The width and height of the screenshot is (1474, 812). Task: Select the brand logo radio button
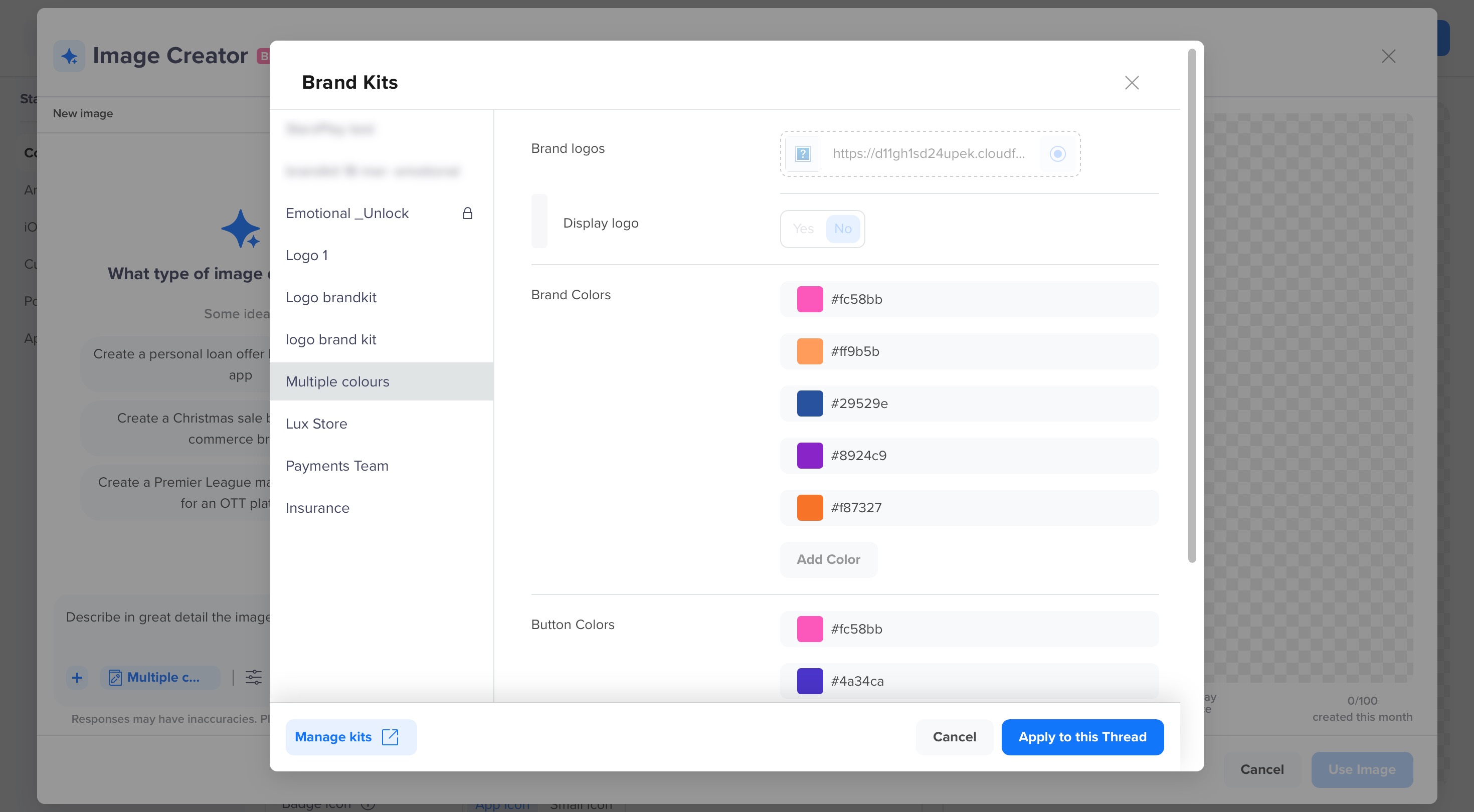tap(1057, 153)
